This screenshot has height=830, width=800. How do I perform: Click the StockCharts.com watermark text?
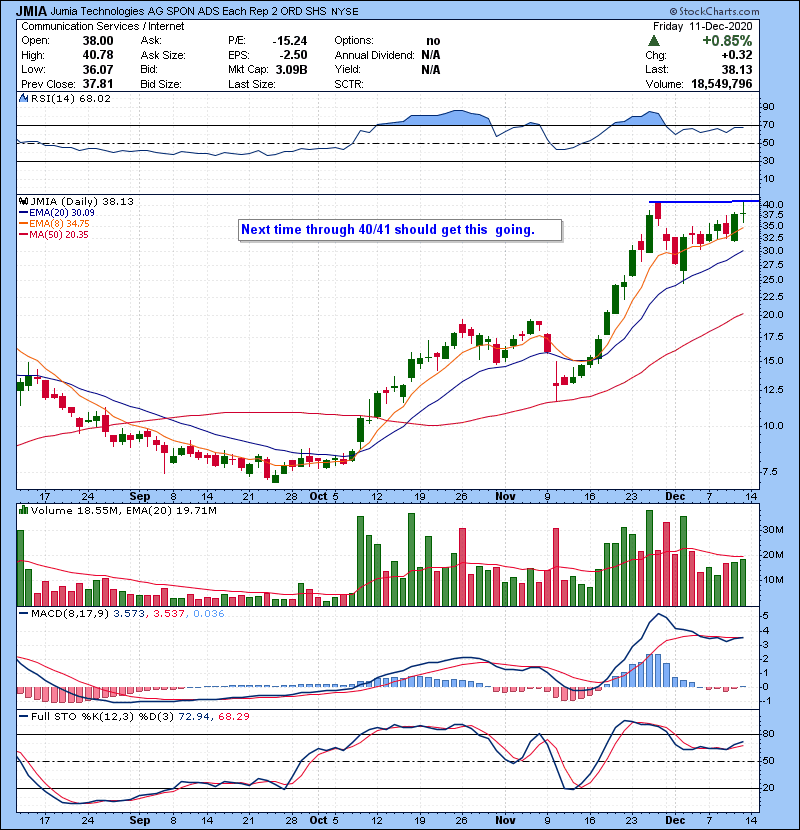coord(714,11)
